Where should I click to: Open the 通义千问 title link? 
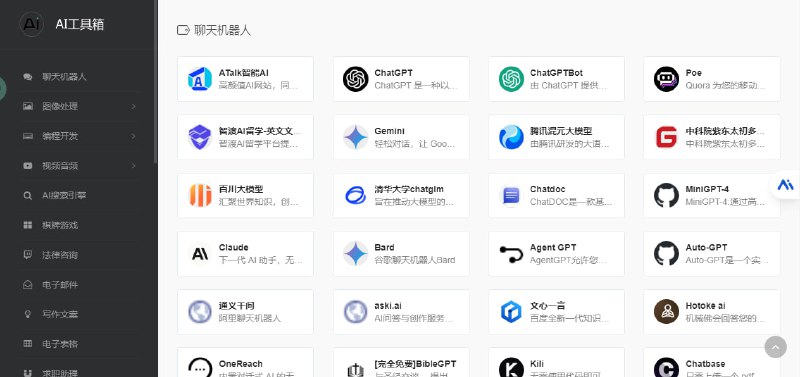click(x=237, y=306)
